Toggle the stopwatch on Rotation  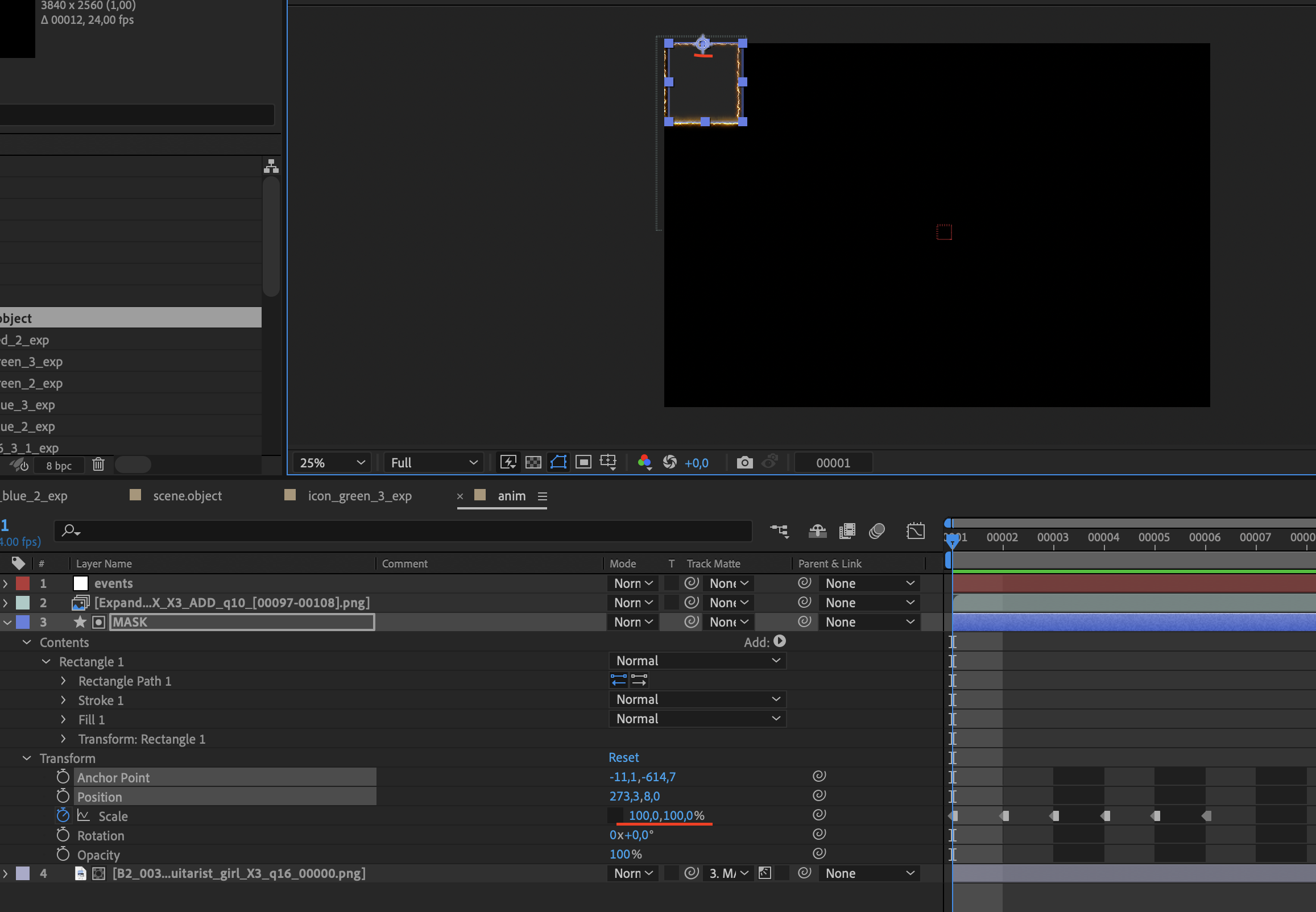(63, 835)
